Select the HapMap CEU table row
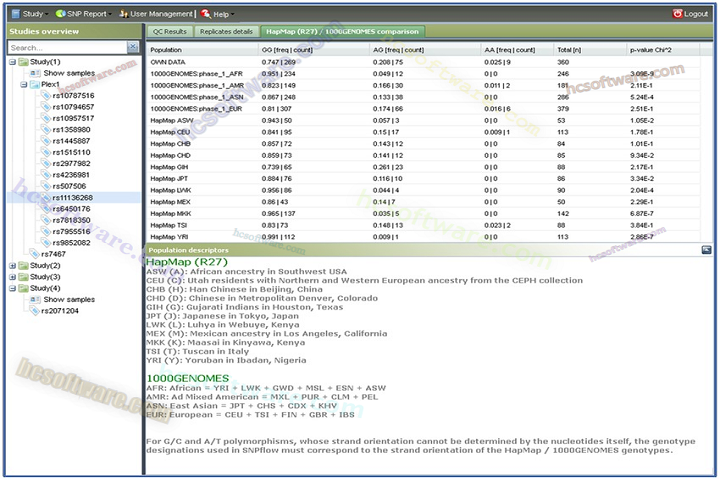This screenshot has width=720, height=480. (x=423, y=132)
